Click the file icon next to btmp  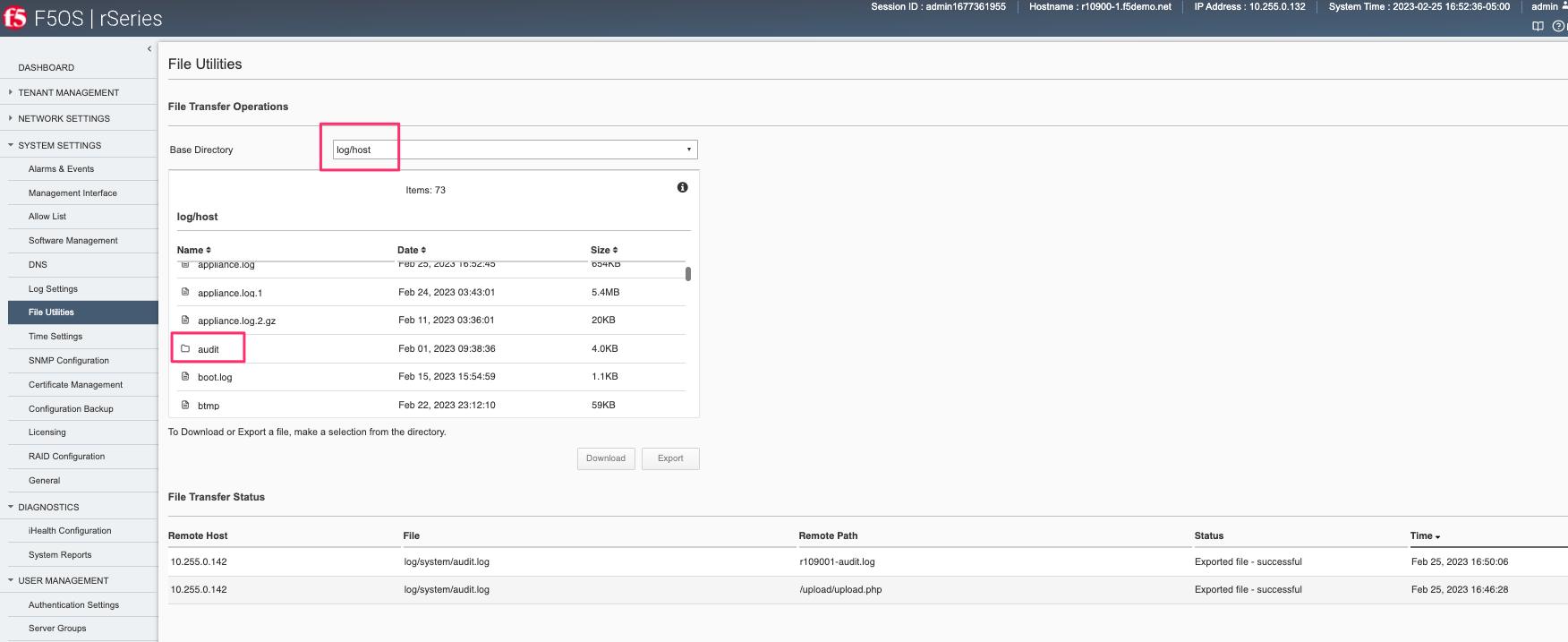[185, 405]
